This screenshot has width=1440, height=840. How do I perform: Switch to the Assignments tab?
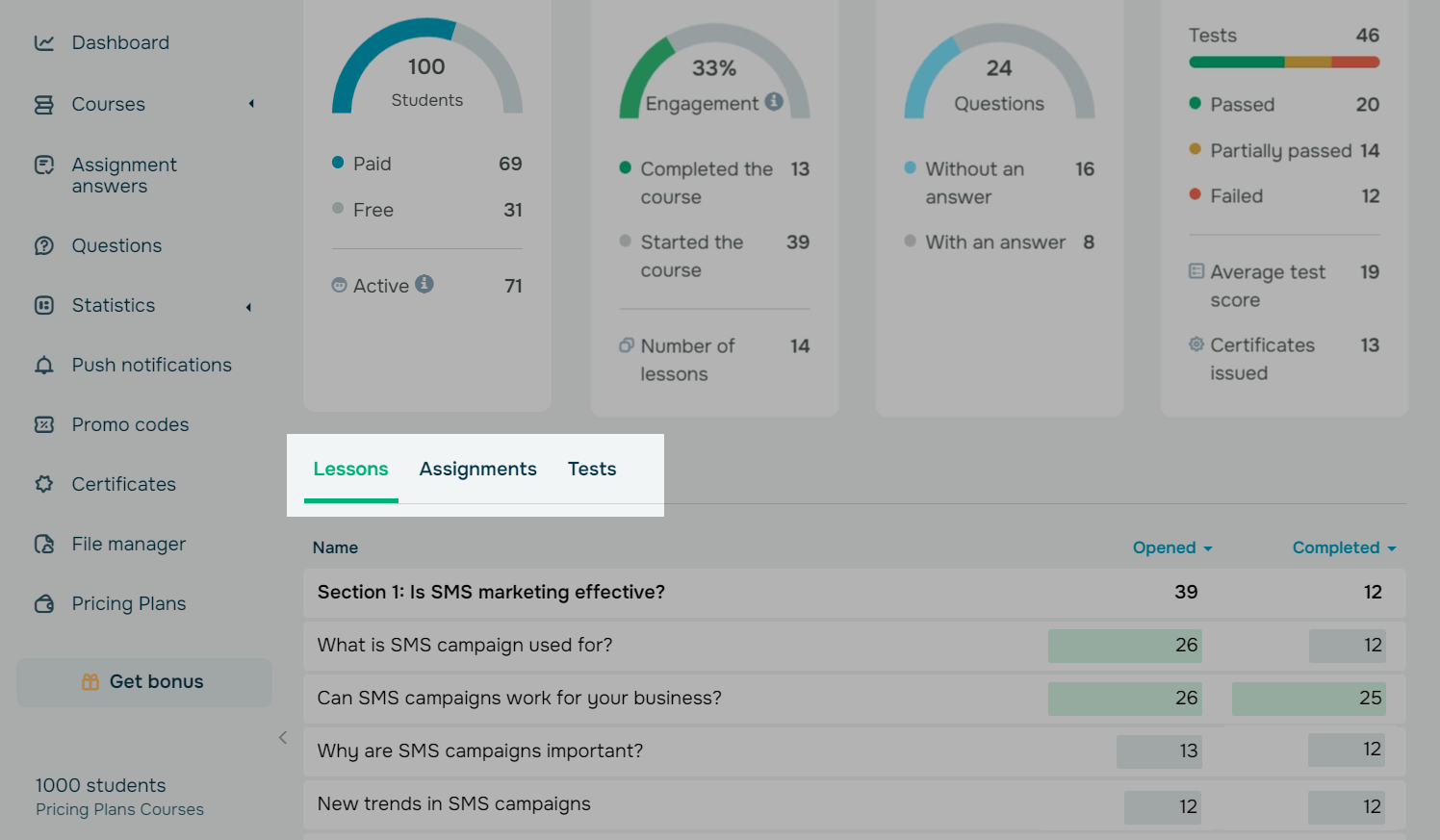coord(477,470)
